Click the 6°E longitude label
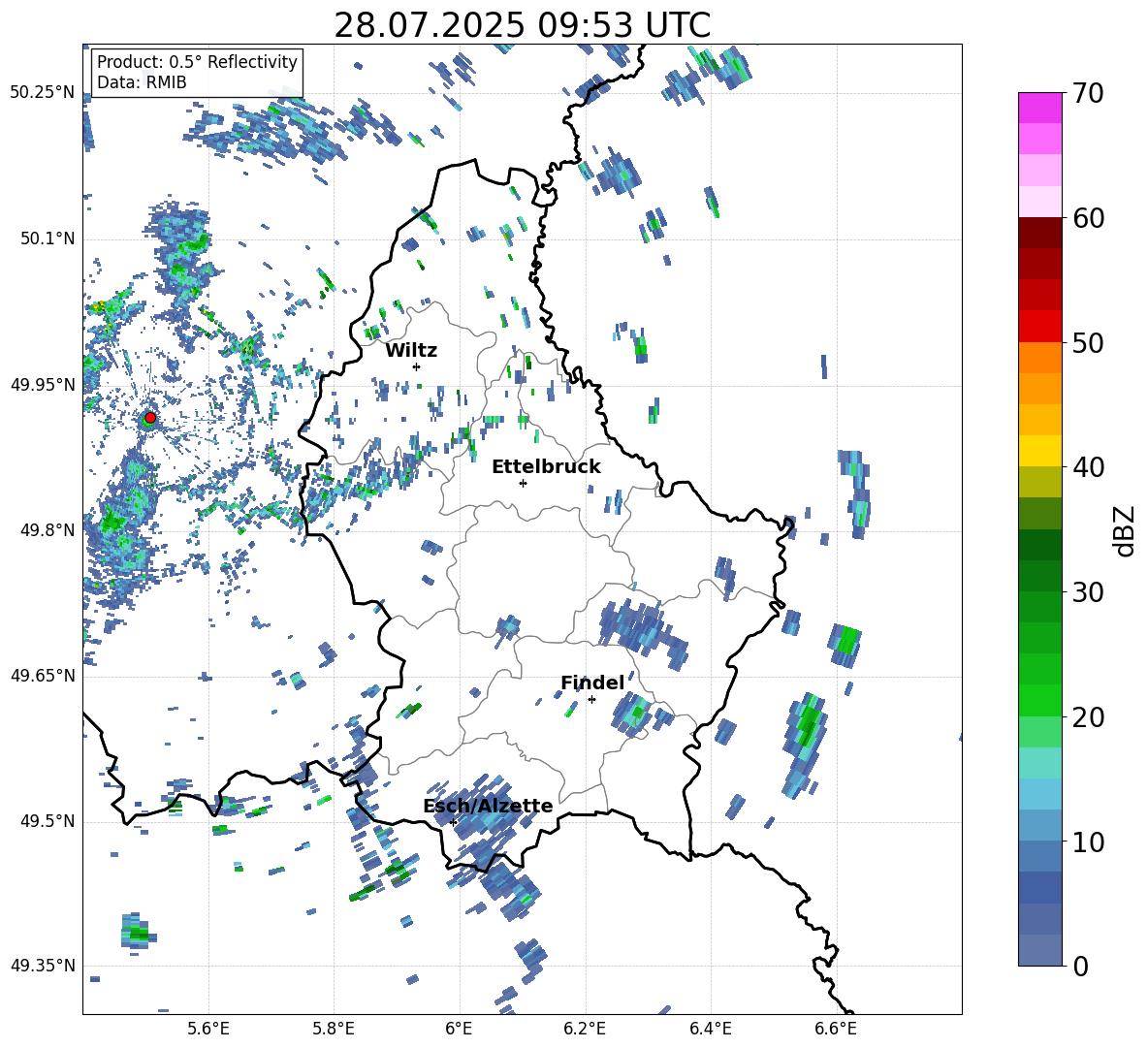 tap(459, 1029)
